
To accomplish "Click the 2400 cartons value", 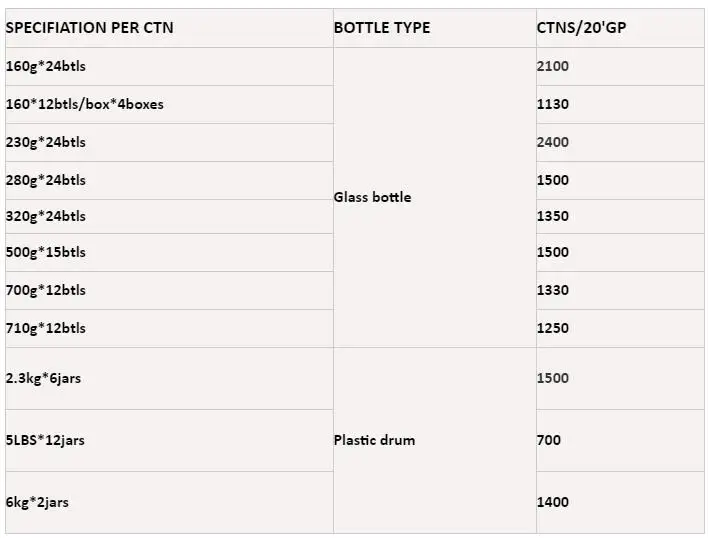I will click(x=553, y=142).
